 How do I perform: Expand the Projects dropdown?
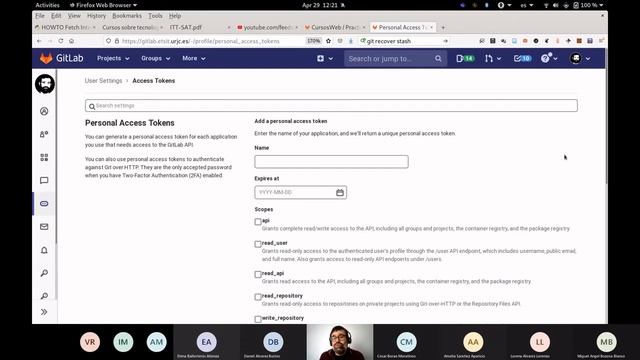tap(113, 58)
